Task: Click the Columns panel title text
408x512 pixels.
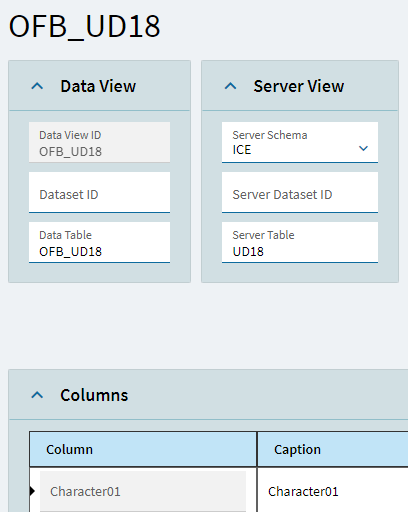Action: click(x=94, y=395)
